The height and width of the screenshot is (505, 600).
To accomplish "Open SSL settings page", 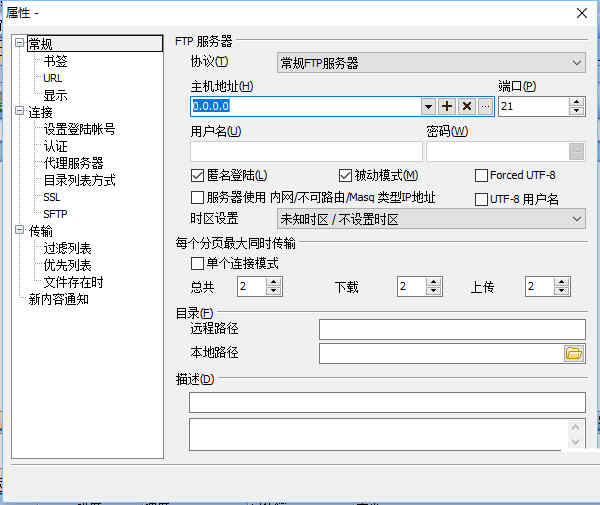I will [52, 197].
